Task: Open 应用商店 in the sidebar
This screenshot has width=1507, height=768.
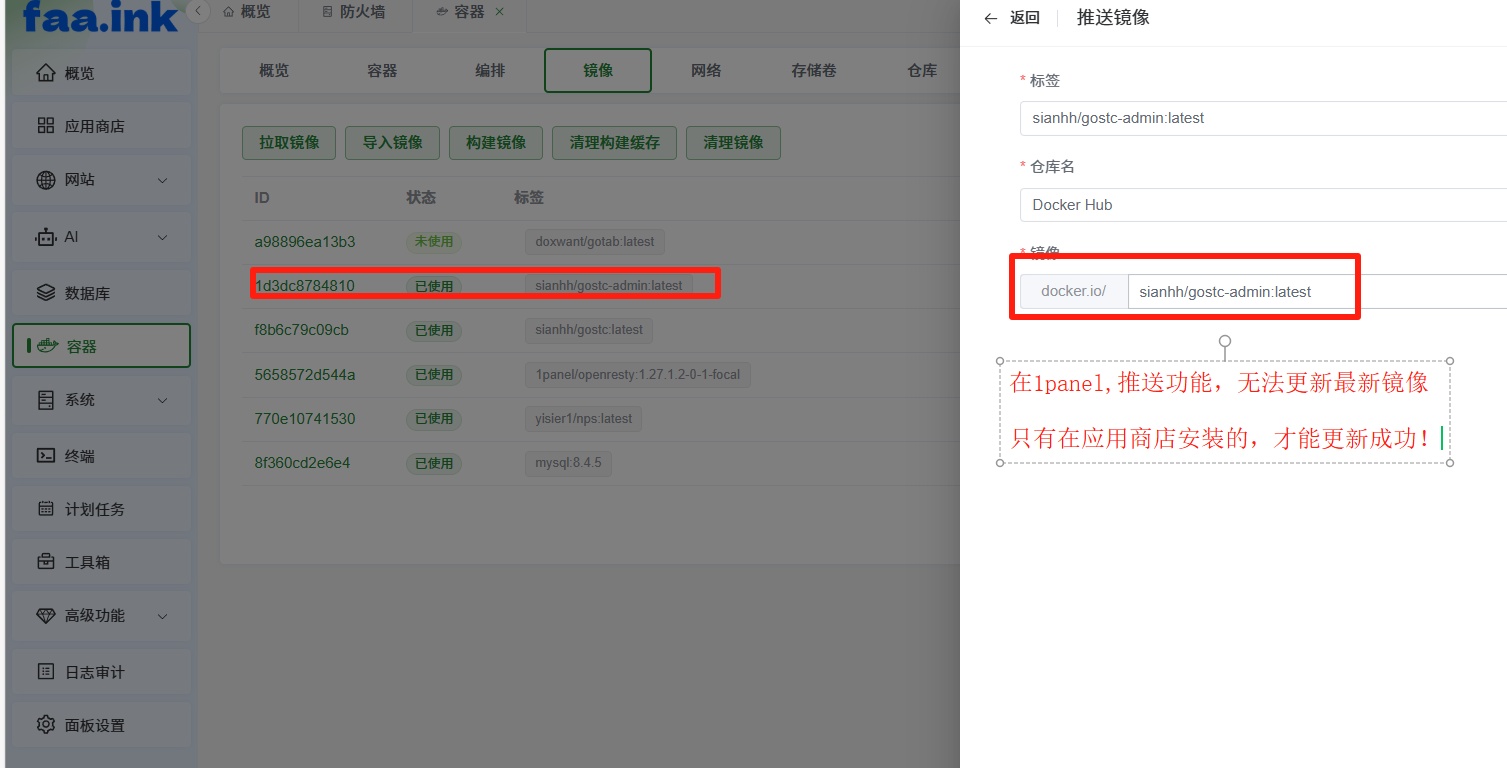Action: pyautogui.click(x=101, y=126)
